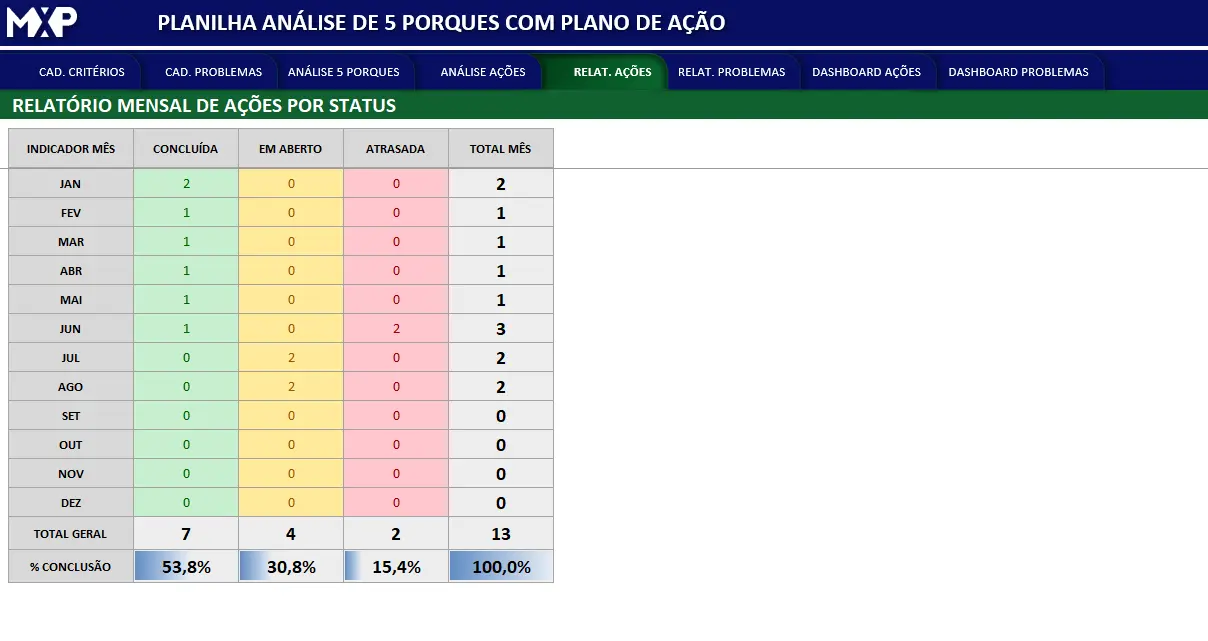Switch to RELAT. PROBLEMAS tab

click(x=731, y=72)
